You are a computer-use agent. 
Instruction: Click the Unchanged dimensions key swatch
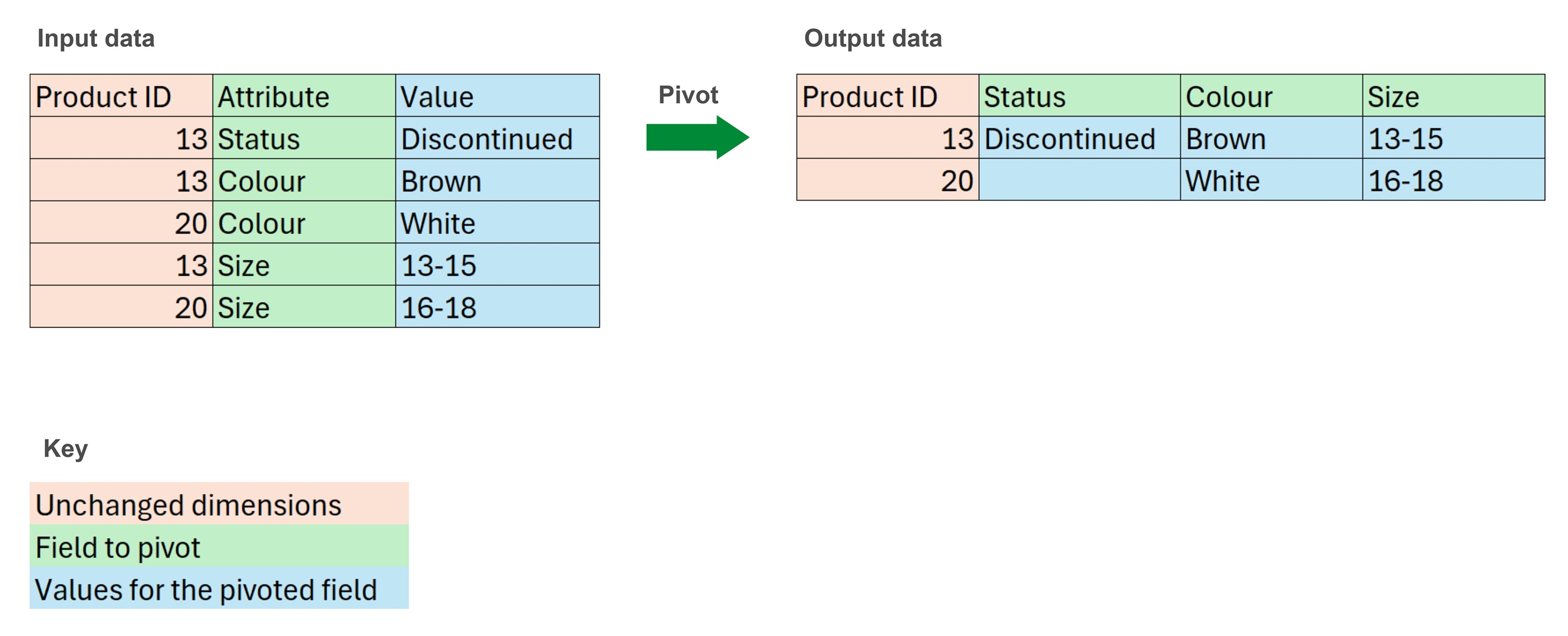coord(219,504)
